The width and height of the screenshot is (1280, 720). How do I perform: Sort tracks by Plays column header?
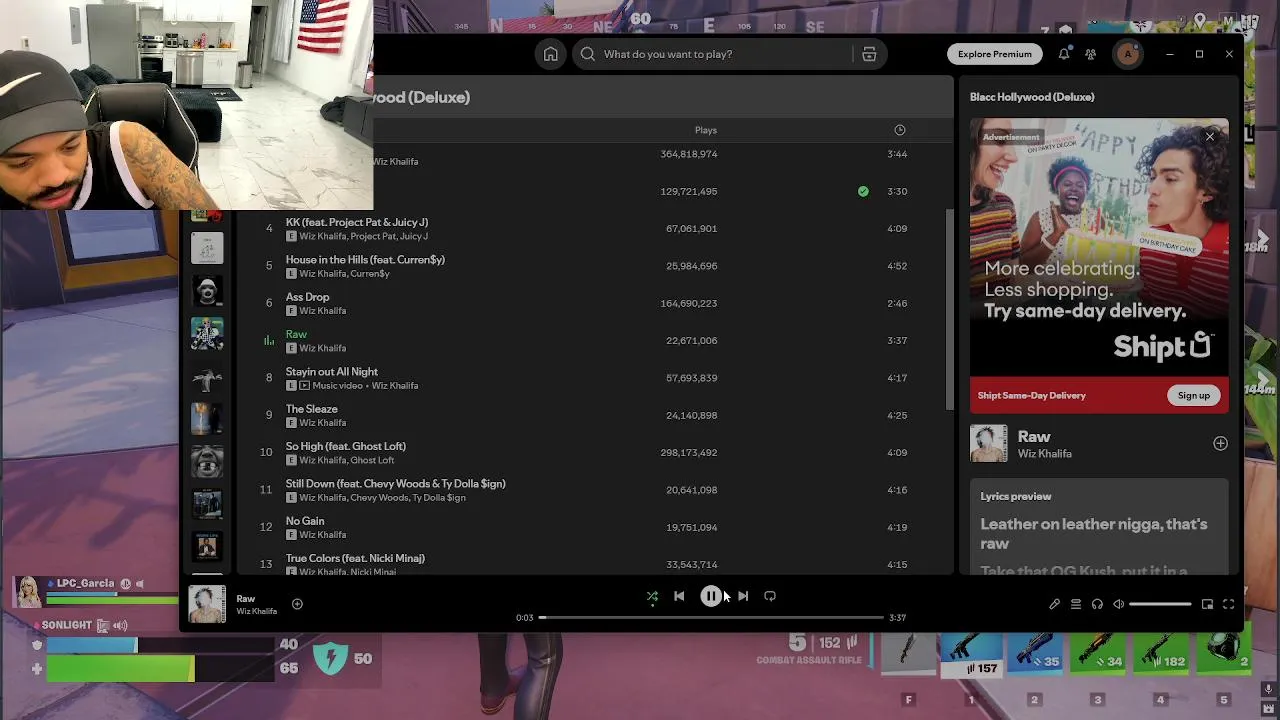click(x=706, y=130)
